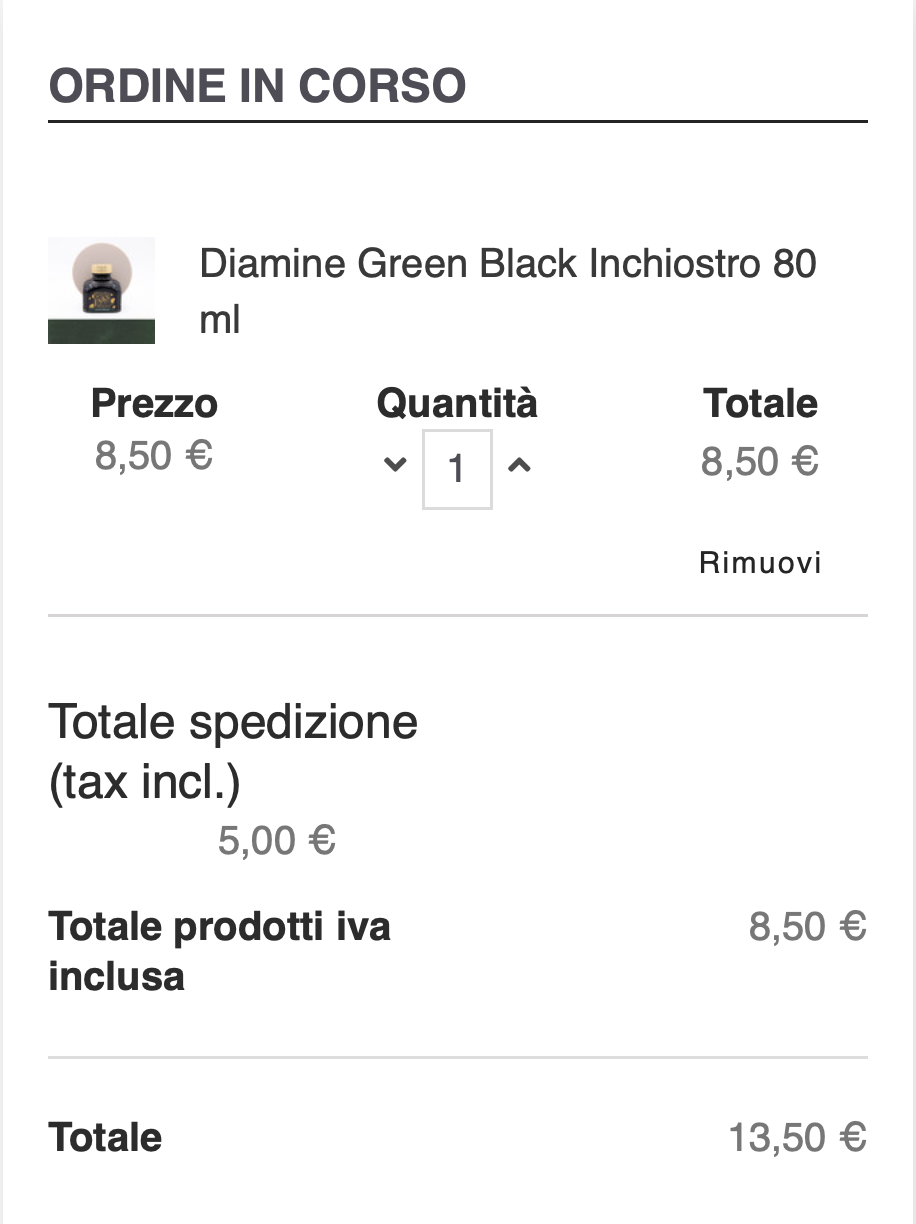
Task: Decrease quantity with the down chevron
Action: point(395,465)
